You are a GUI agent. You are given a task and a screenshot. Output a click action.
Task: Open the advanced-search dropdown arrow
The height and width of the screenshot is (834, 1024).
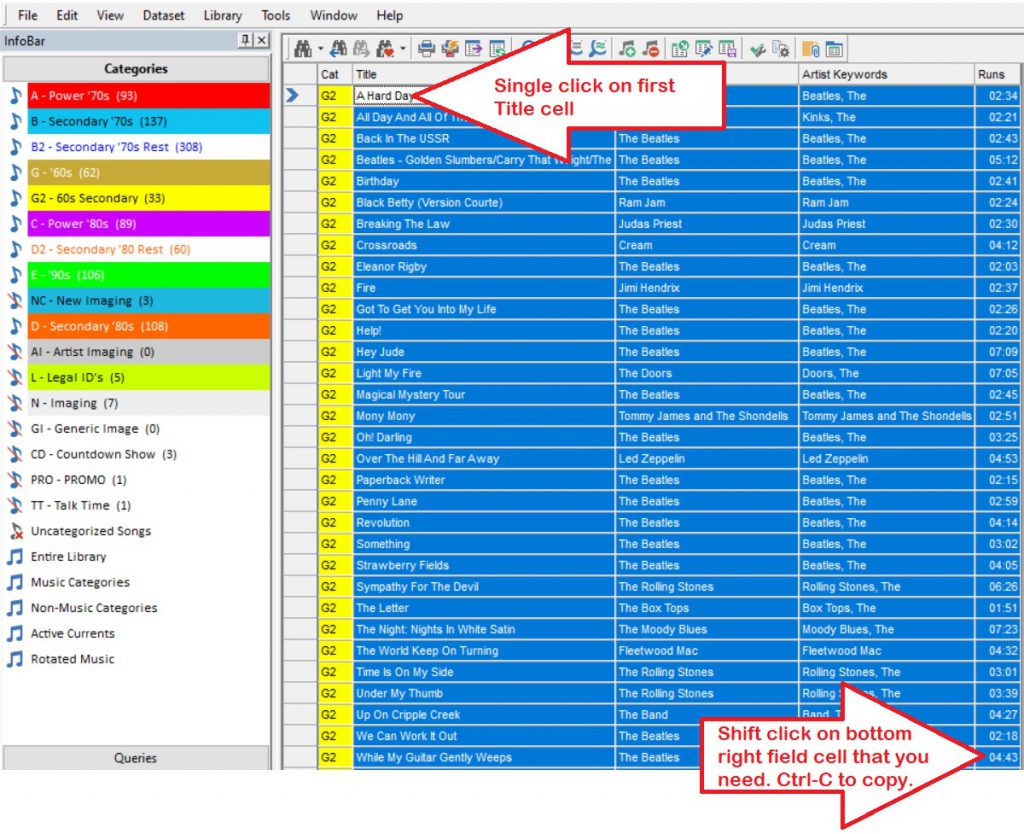tap(402, 47)
